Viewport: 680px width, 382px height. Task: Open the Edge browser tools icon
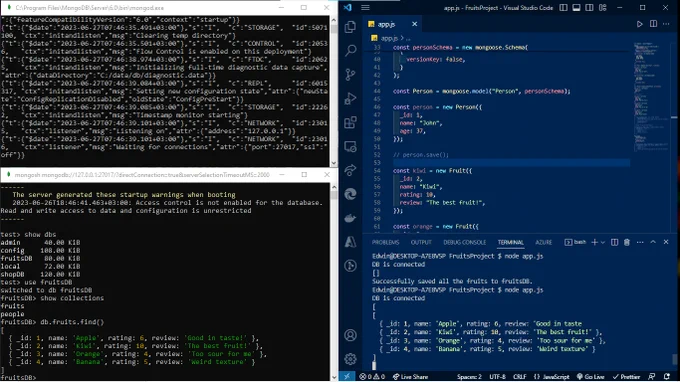click(350, 194)
